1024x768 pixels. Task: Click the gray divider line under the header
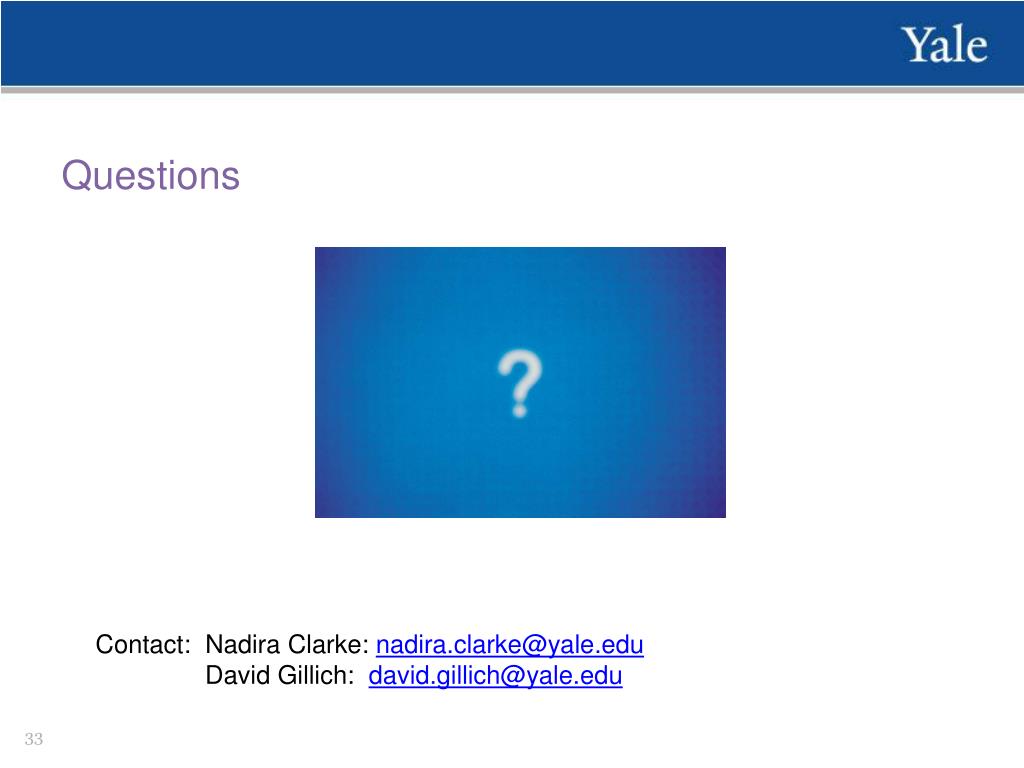512,89
